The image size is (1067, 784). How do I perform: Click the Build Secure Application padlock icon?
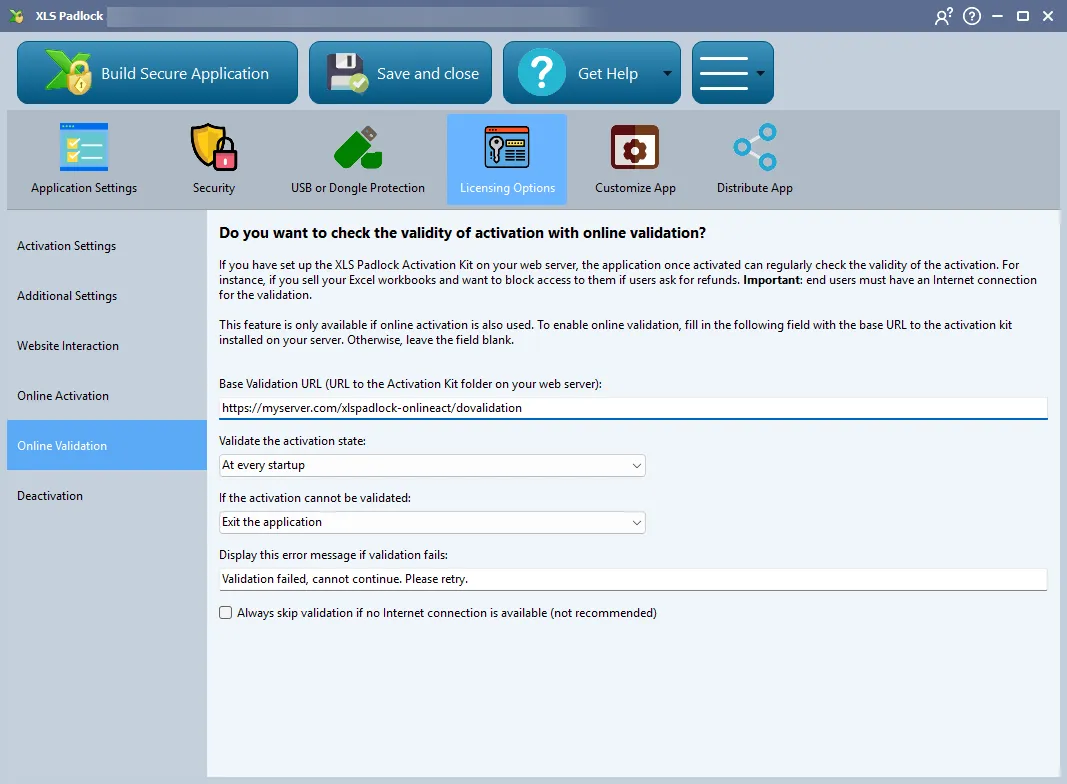[x=68, y=72]
